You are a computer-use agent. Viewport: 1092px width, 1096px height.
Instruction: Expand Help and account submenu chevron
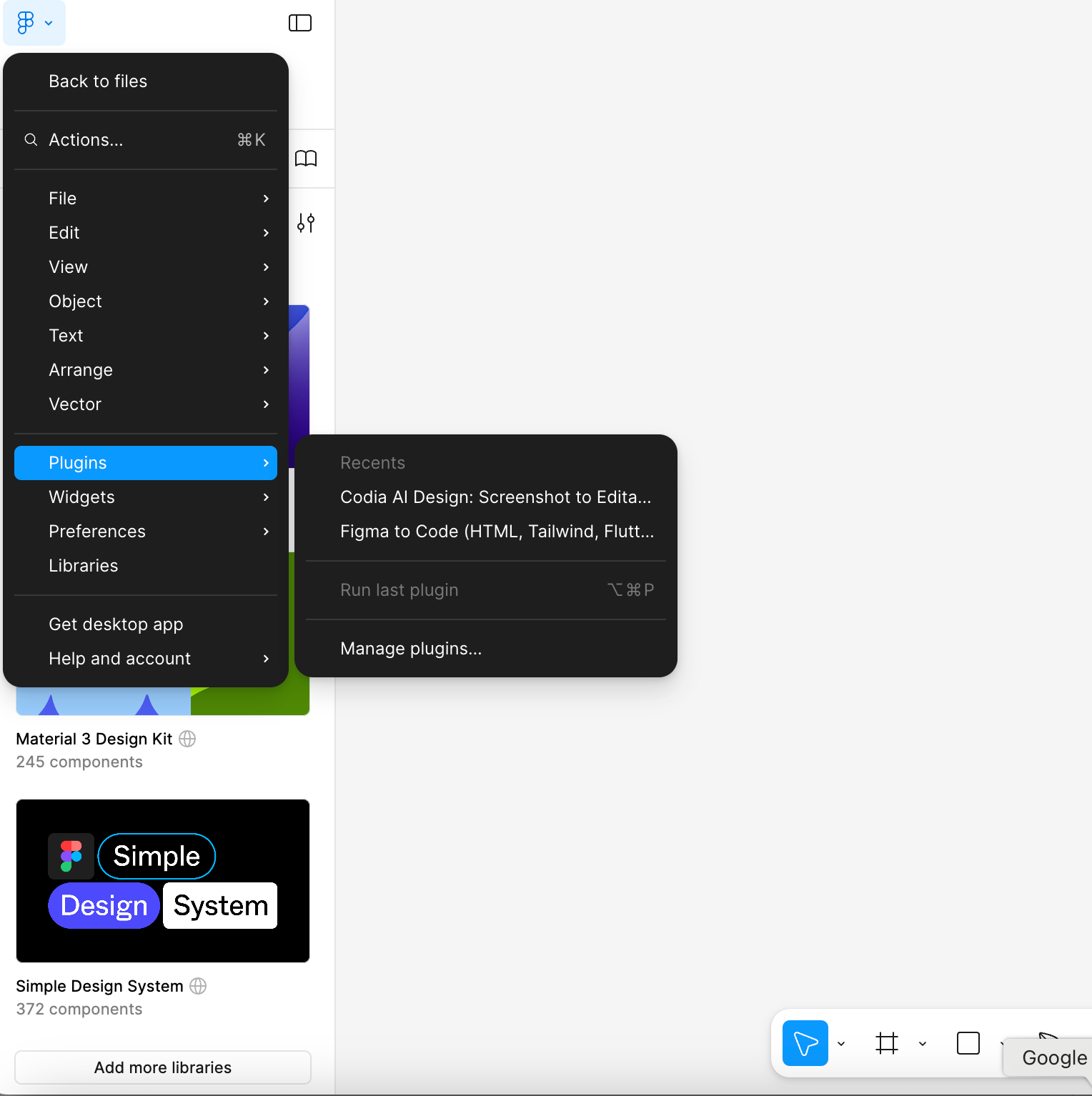(266, 659)
